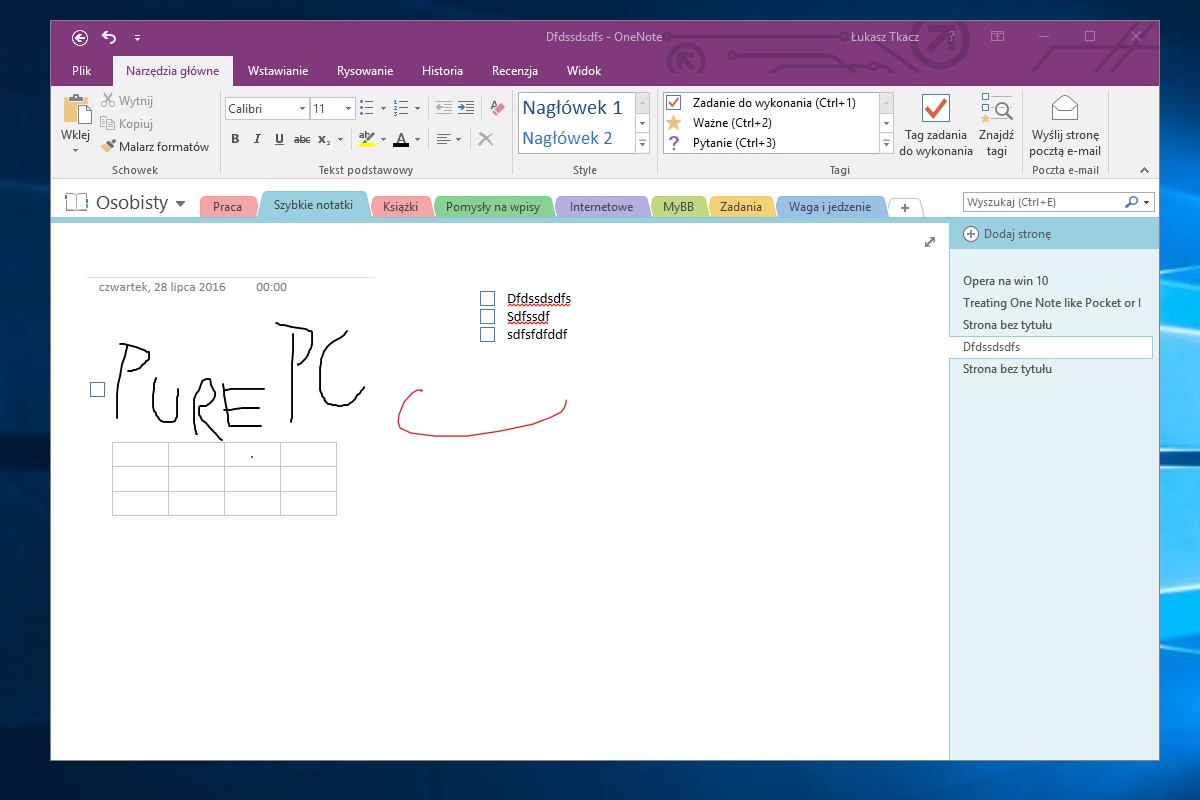1200x800 pixels.
Task: Click the Wyślij stronę pocztą e-mail icon
Action: click(1064, 108)
